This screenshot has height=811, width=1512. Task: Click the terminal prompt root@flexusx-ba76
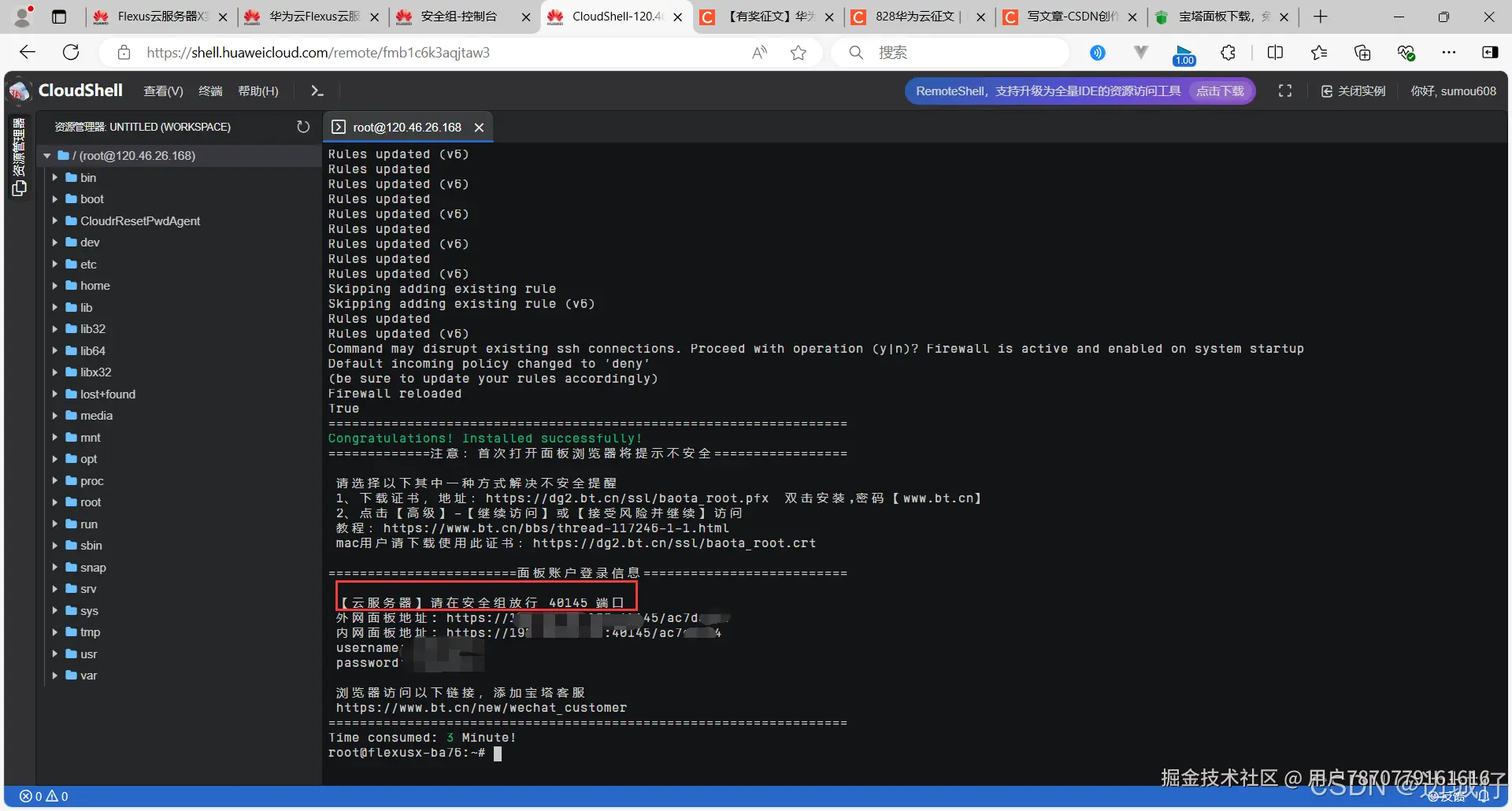click(x=406, y=754)
